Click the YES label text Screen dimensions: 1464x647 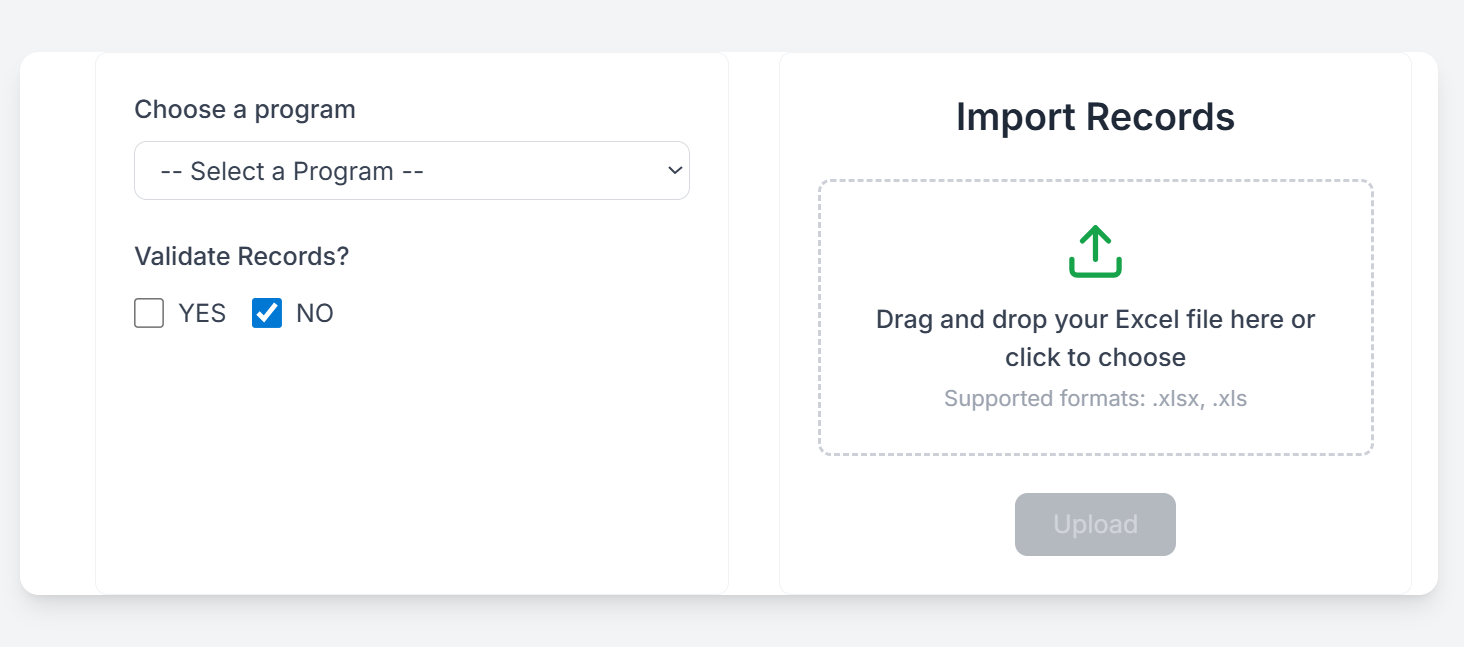click(202, 314)
